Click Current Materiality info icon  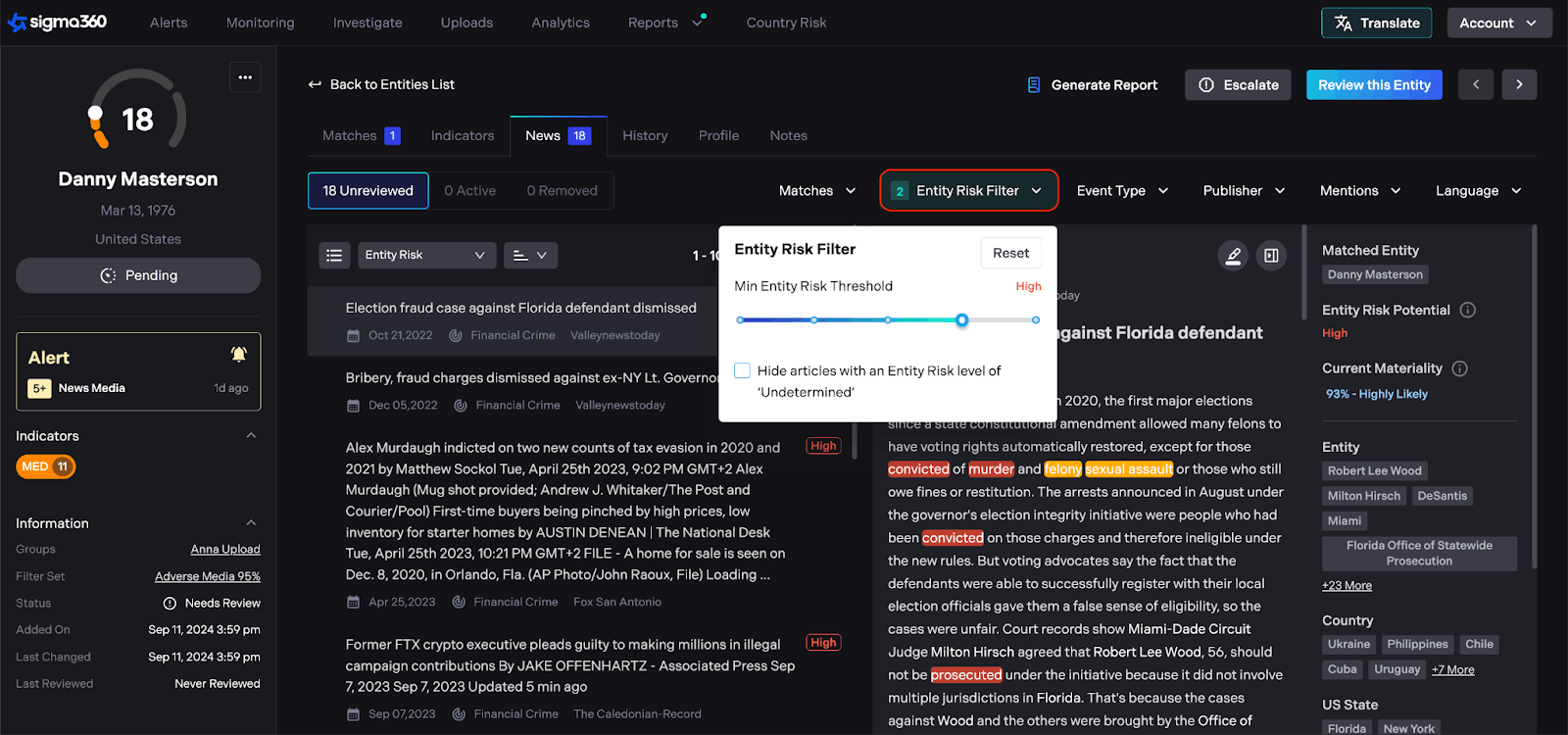point(1459,369)
